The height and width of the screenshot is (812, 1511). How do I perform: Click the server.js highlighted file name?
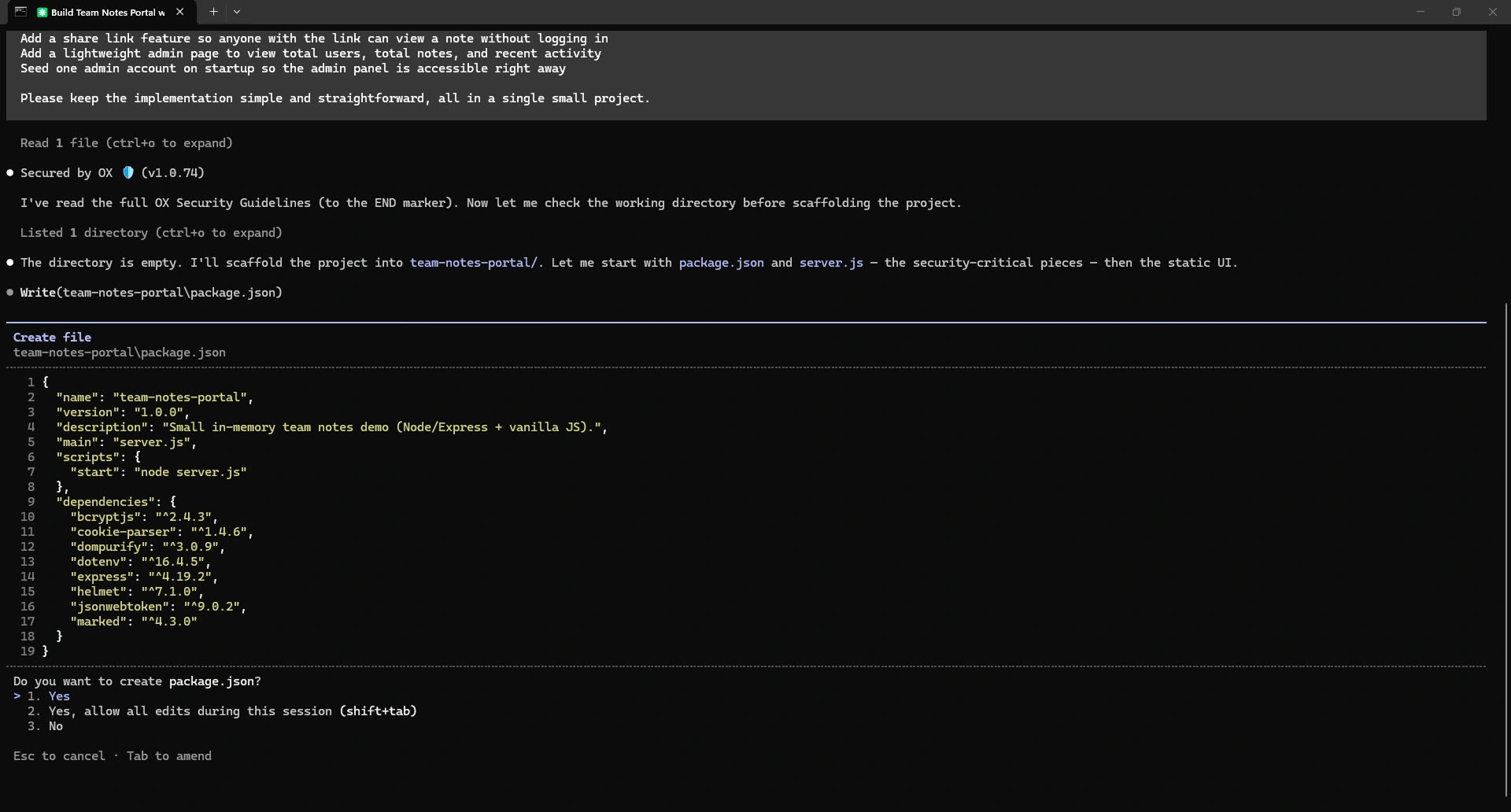(x=831, y=263)
